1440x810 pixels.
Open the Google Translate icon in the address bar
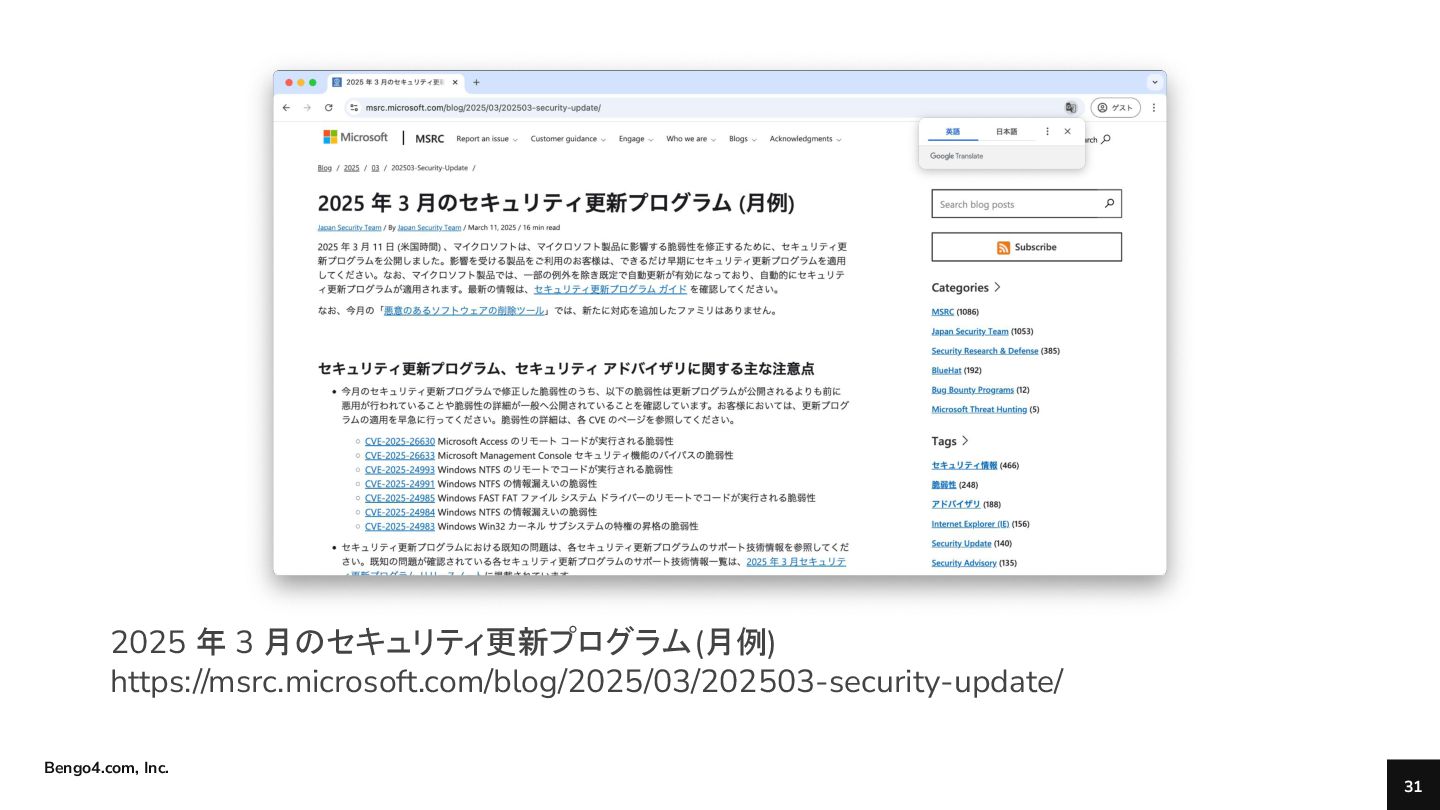pyautogui.click(x=1071, y=108)
